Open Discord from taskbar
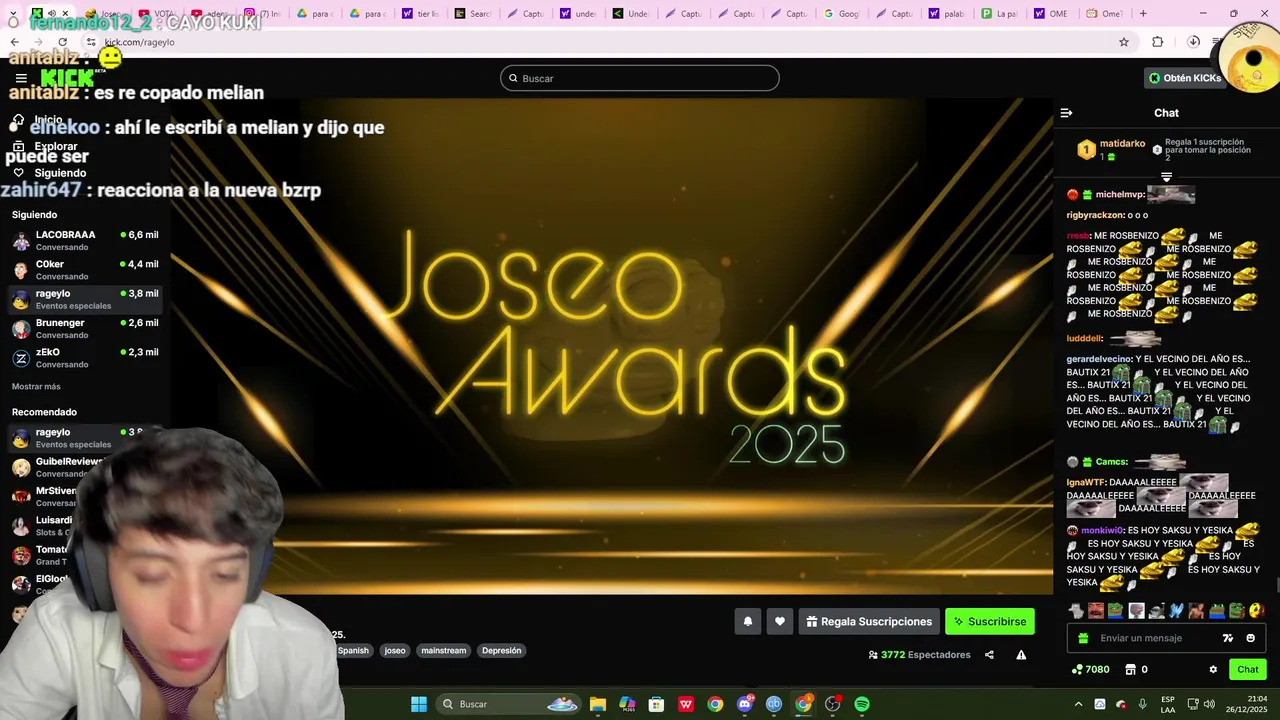The height and width of the screenshot is (720, 1280). 745,704
